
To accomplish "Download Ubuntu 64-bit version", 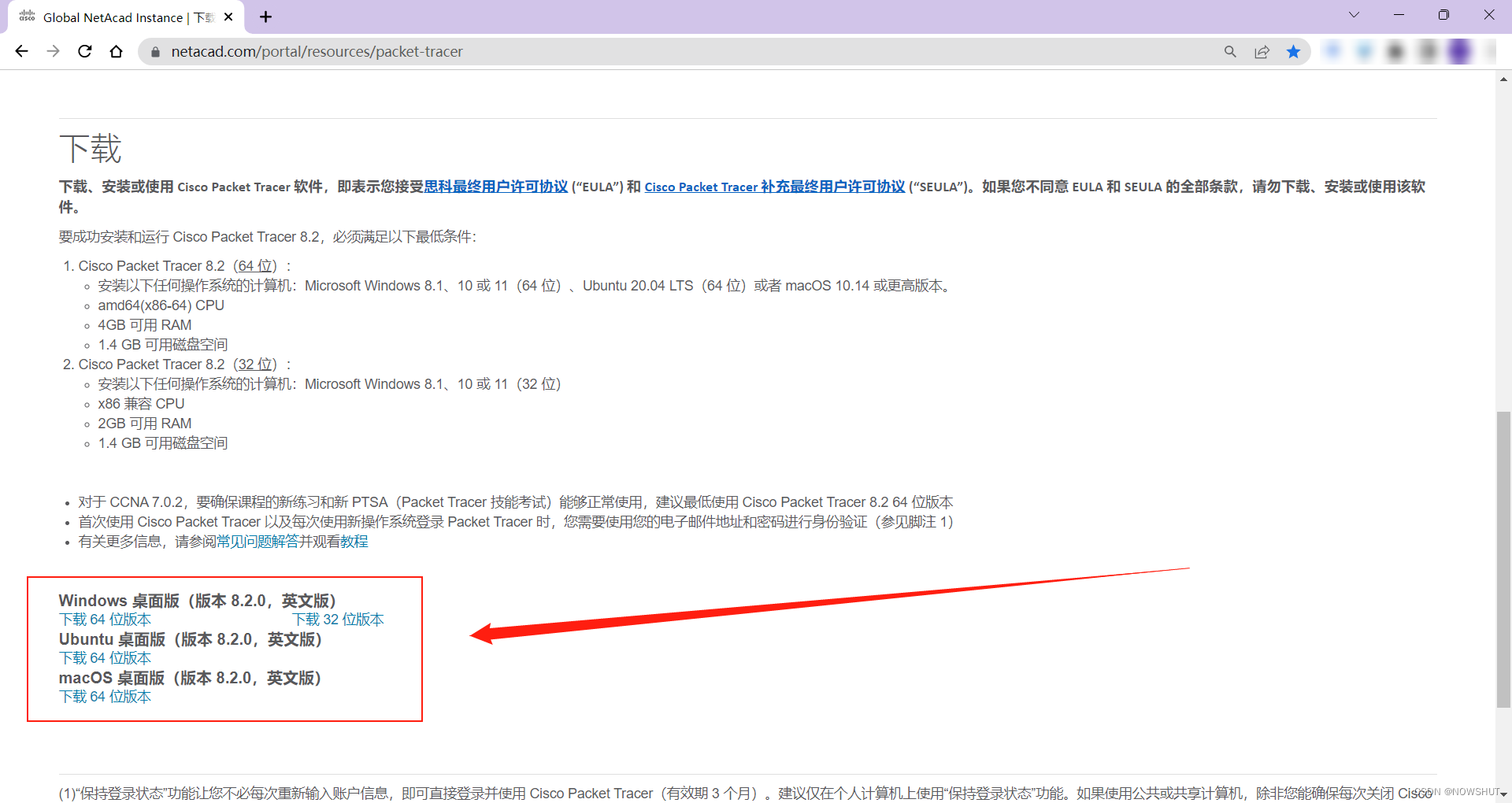I will coord(105,658).
